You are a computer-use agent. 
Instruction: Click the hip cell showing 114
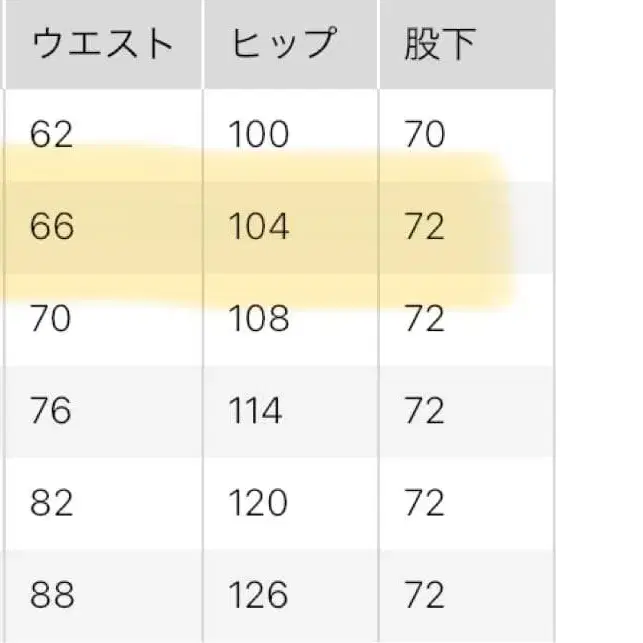pos(259,411)
